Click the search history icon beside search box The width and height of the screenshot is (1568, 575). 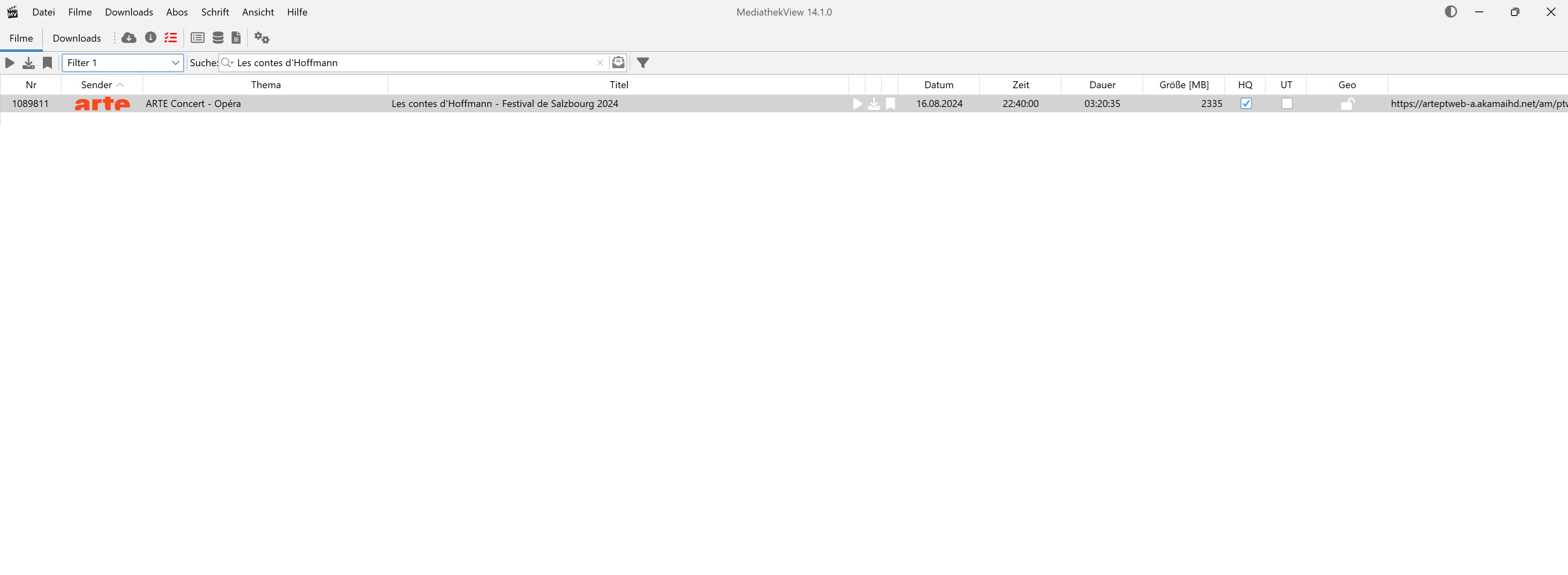(x=618, y=62)
